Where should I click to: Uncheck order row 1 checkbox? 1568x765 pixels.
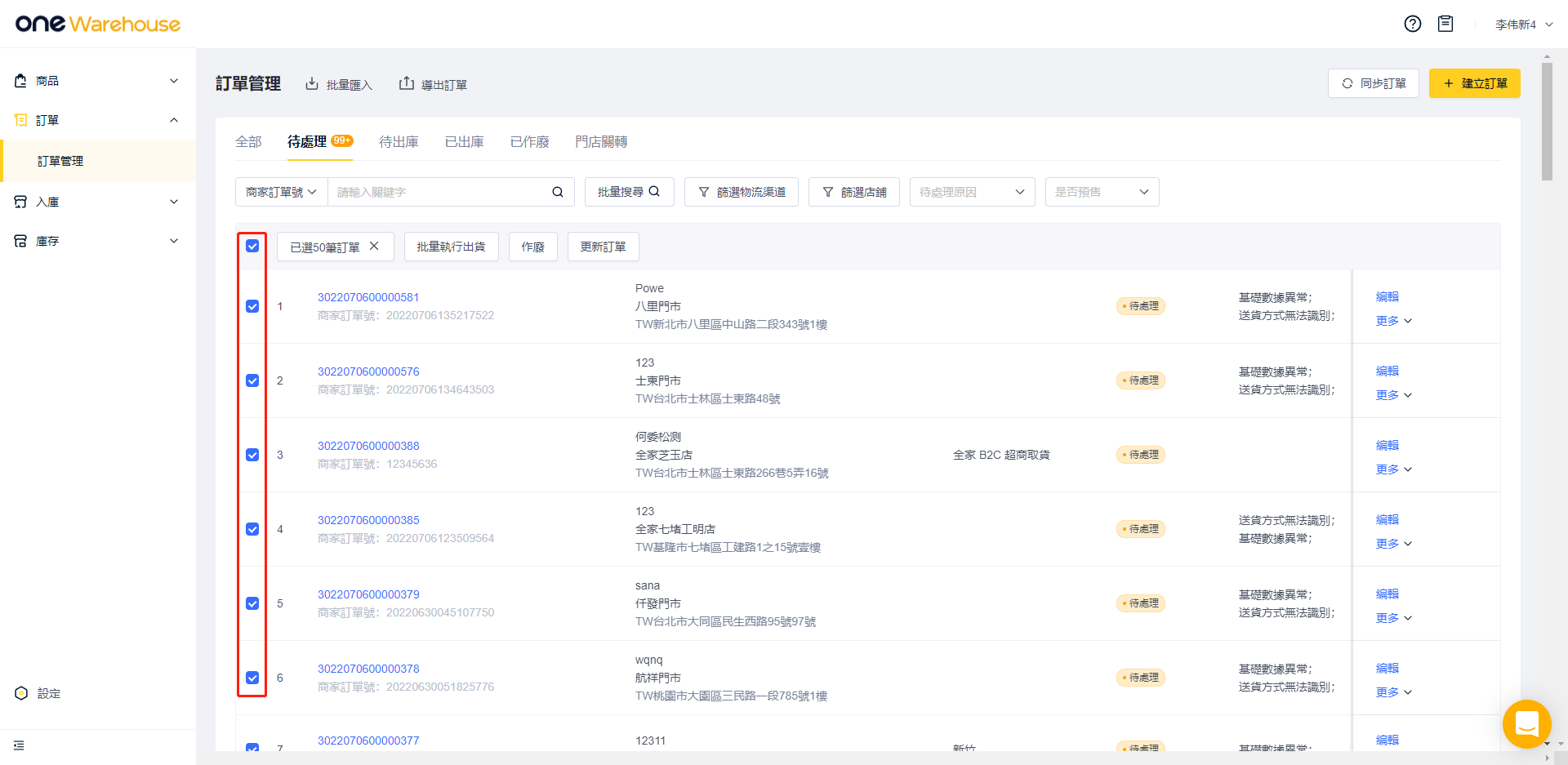pyautogui.click(x=252, y=306)
